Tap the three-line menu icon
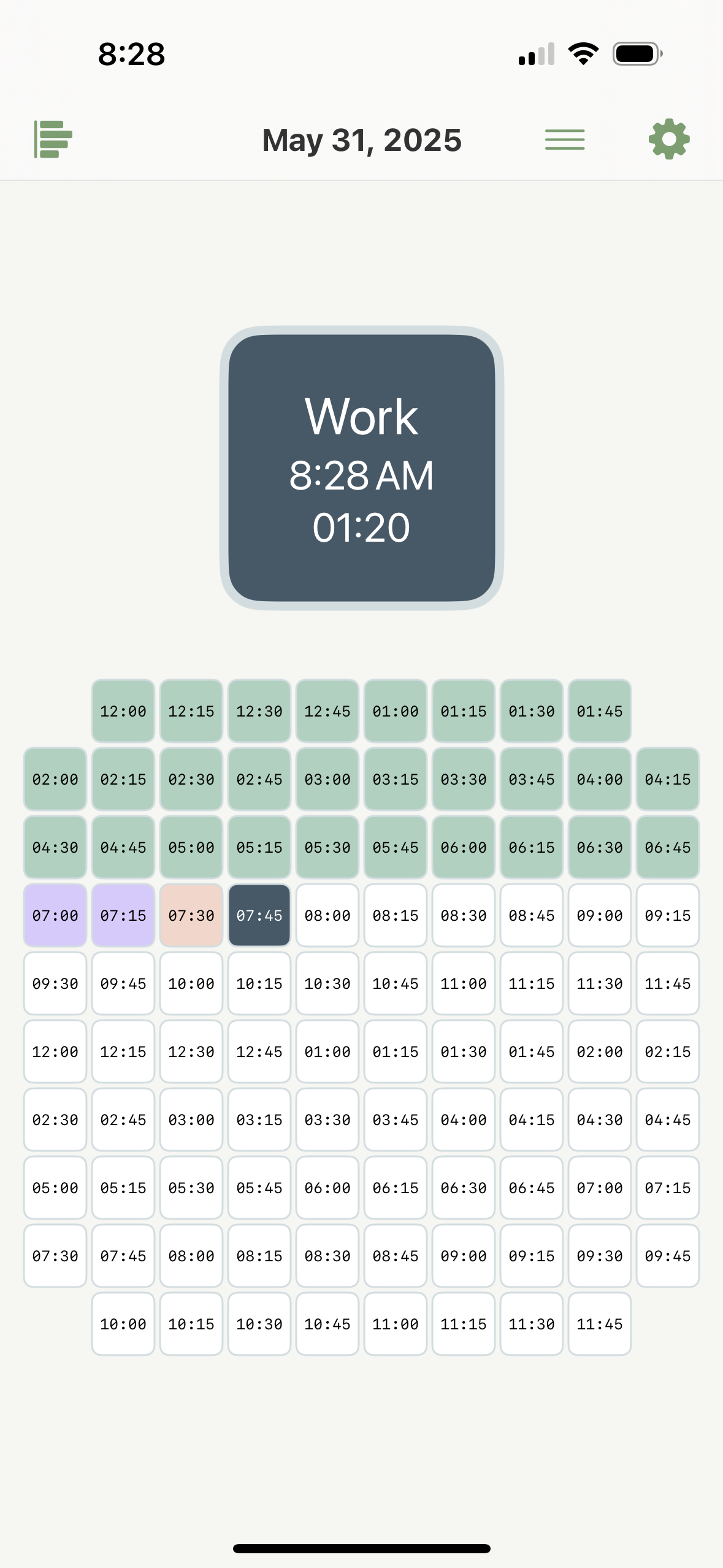The height and width of the screenshot is (1568, 723). (565, 139)
